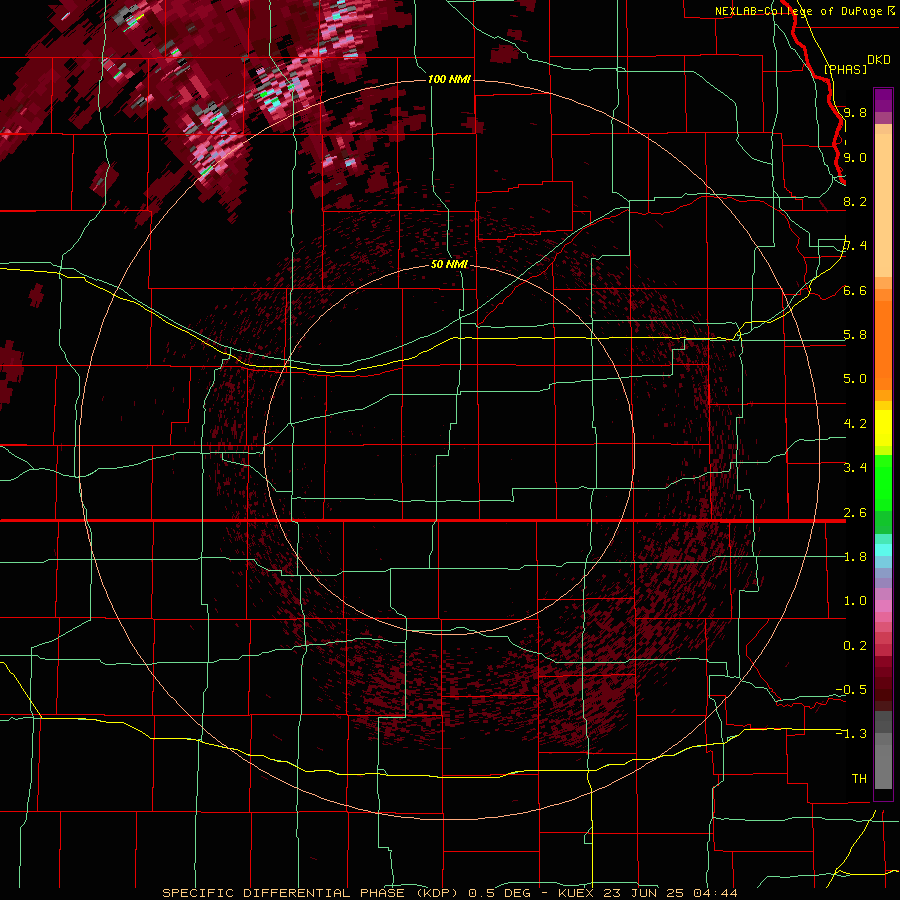Click the 0.5 DEG tilt text
Viewport: 900px width, 900px height.
(x=502, y=893)
